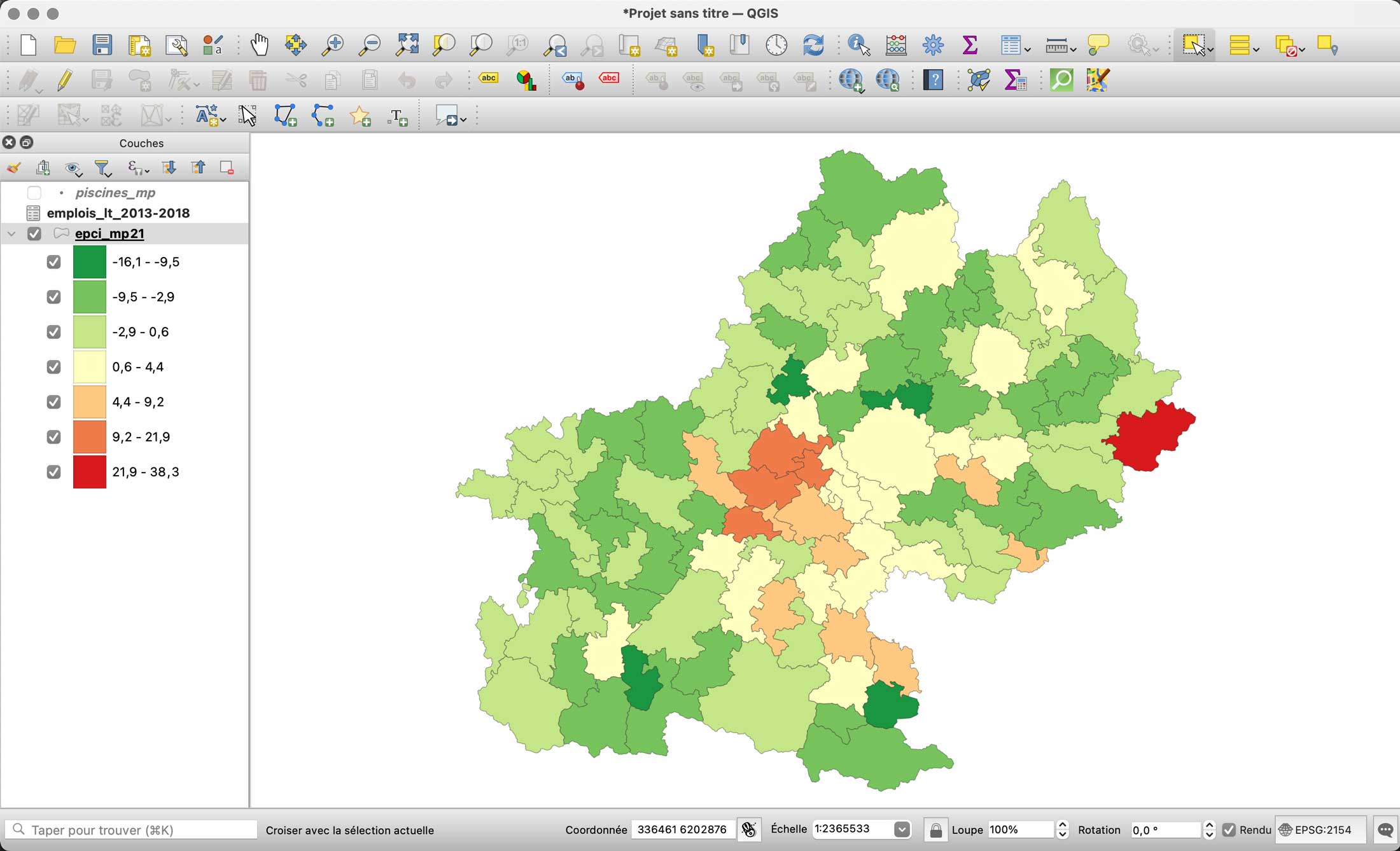Image resolution: width=1400 pixels, height=851 pixels.
Task: Refresh the map canvas
Action: (x=813, y=45)
